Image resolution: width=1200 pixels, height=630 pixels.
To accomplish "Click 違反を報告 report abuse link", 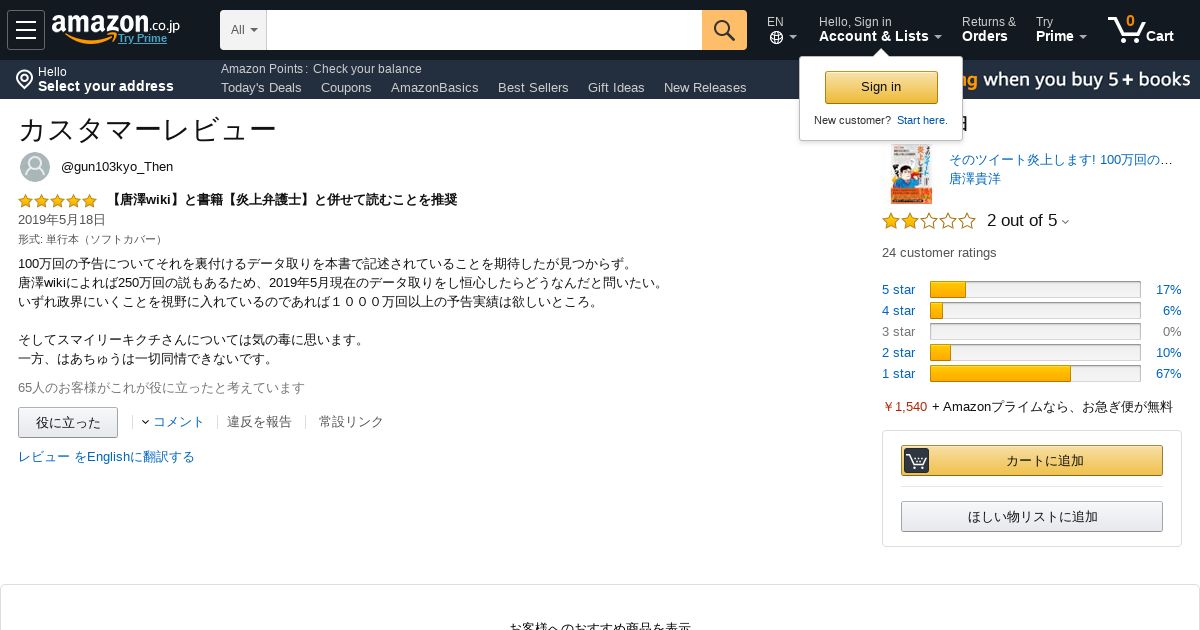I will (259, 422).
